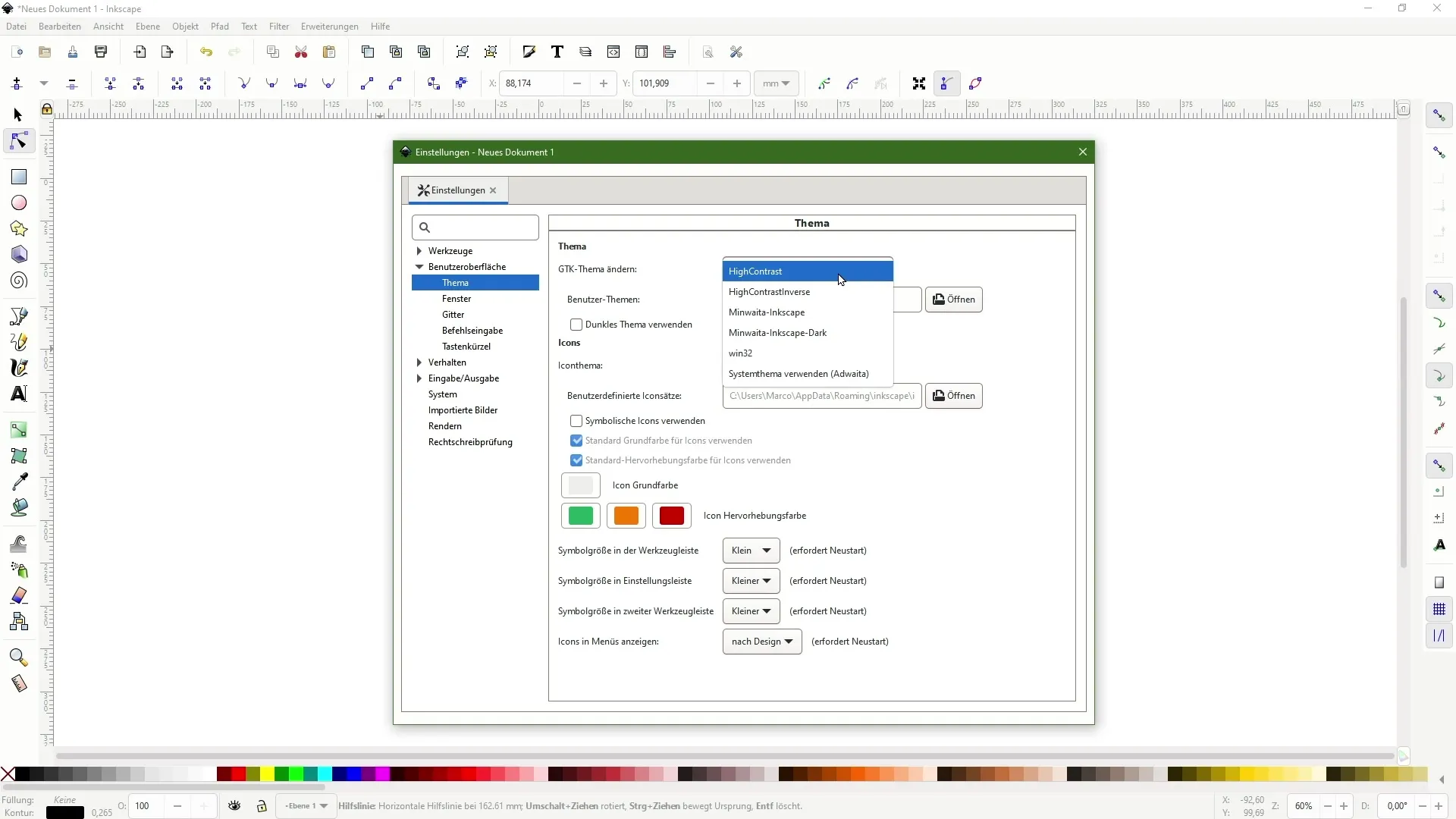Choose win32 theme option
1456x819 pixels.
[x=808, y=353]
